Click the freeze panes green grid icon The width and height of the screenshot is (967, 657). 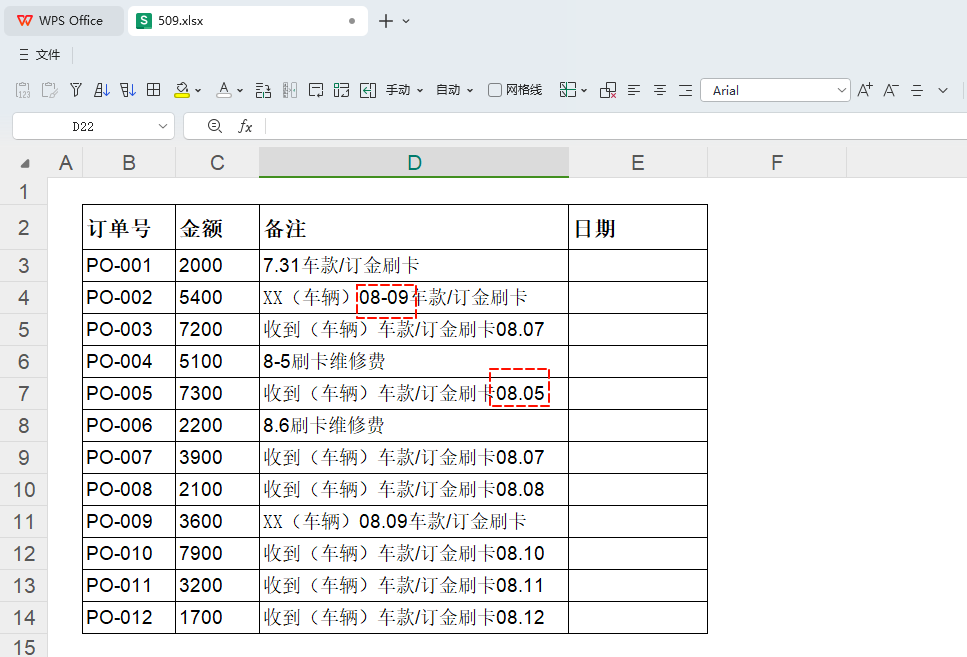[x=568, y=90]
